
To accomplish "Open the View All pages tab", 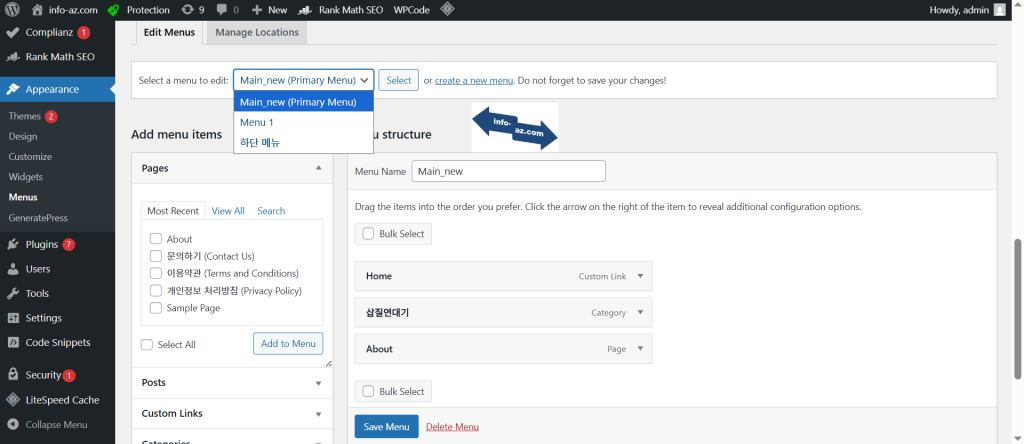I will pos(228,211).
